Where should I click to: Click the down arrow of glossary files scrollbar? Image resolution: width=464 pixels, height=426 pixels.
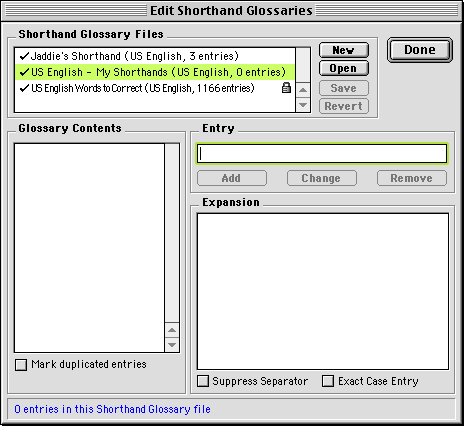click(x=303, y=105)
